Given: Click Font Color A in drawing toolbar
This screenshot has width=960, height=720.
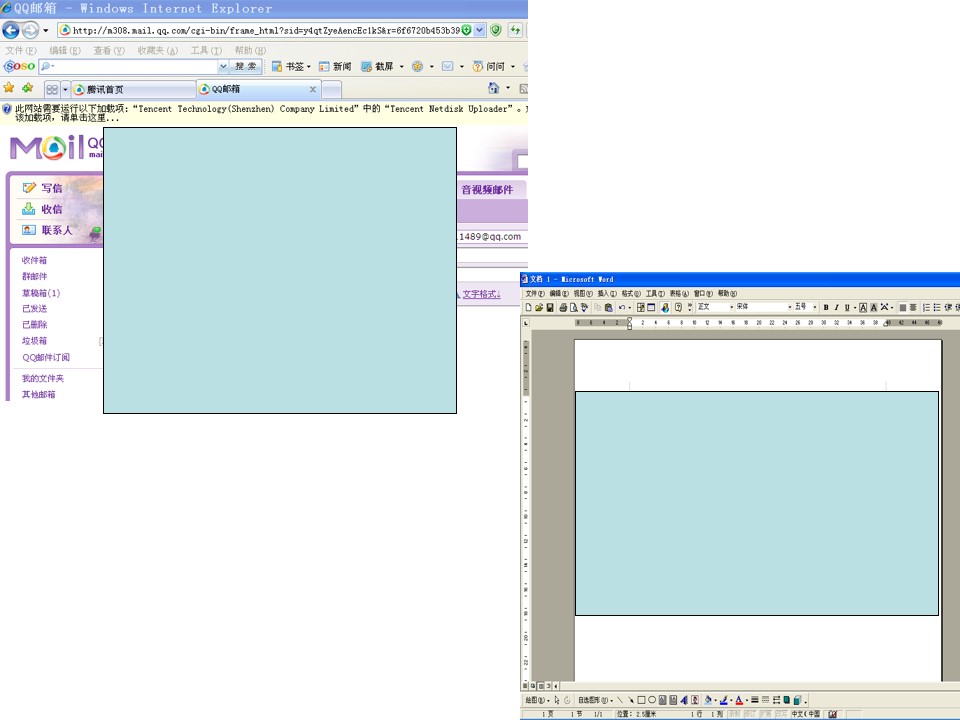Looking at the screenshot, I should 739,700.
